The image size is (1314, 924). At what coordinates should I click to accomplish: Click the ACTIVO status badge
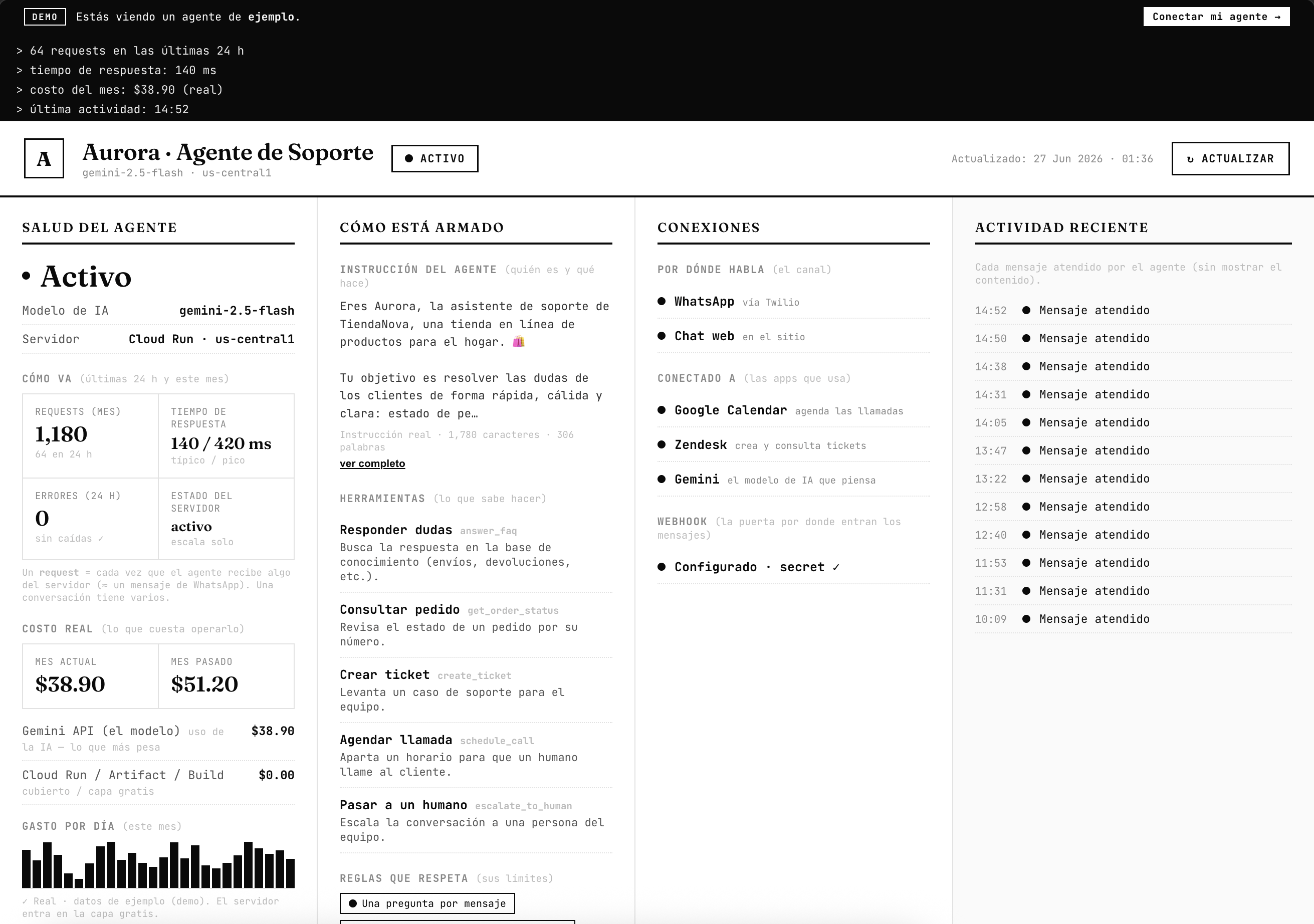[x=434, y=158]
